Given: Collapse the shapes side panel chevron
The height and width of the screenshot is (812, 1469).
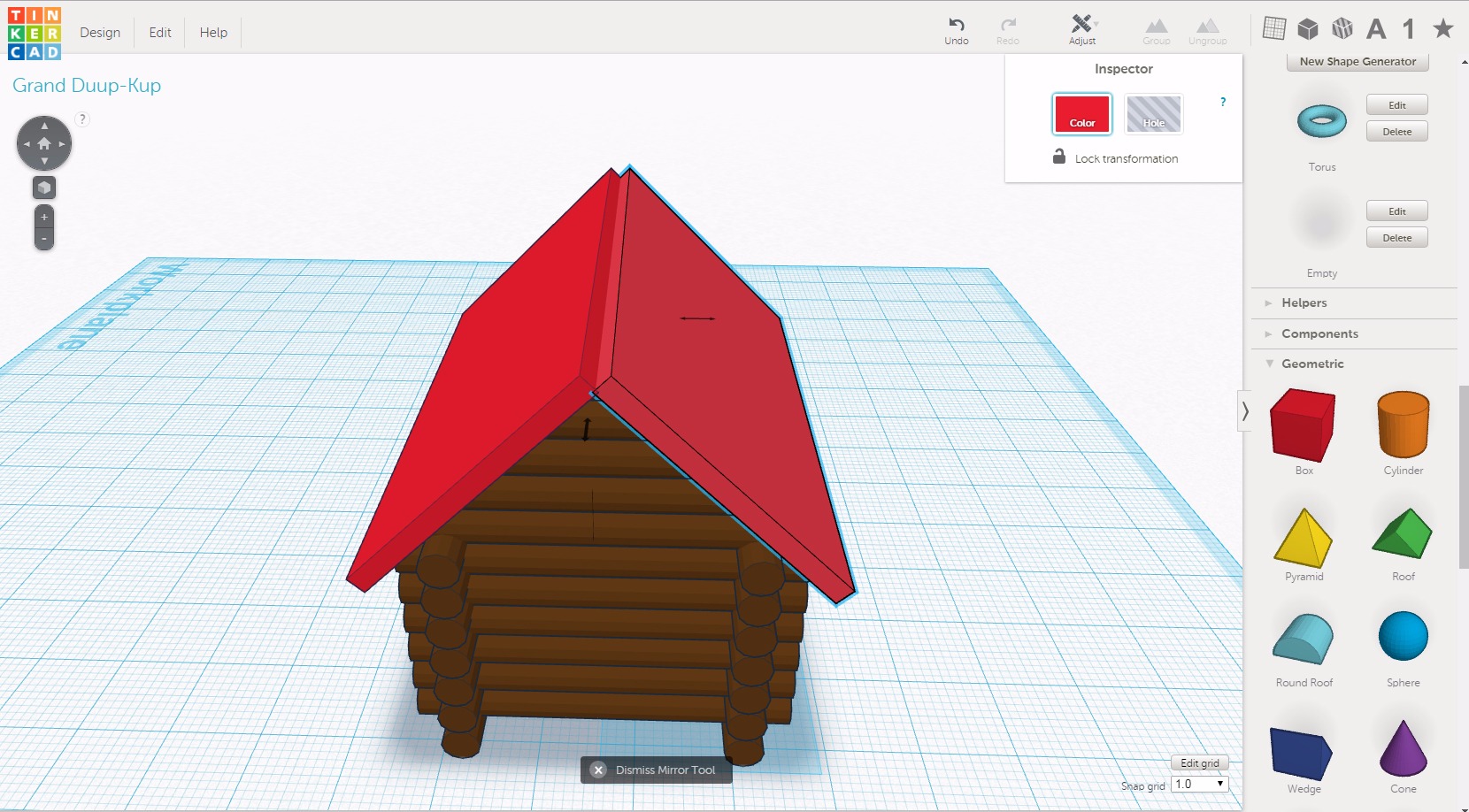Looking at the screenshot, I should 1245,411.
